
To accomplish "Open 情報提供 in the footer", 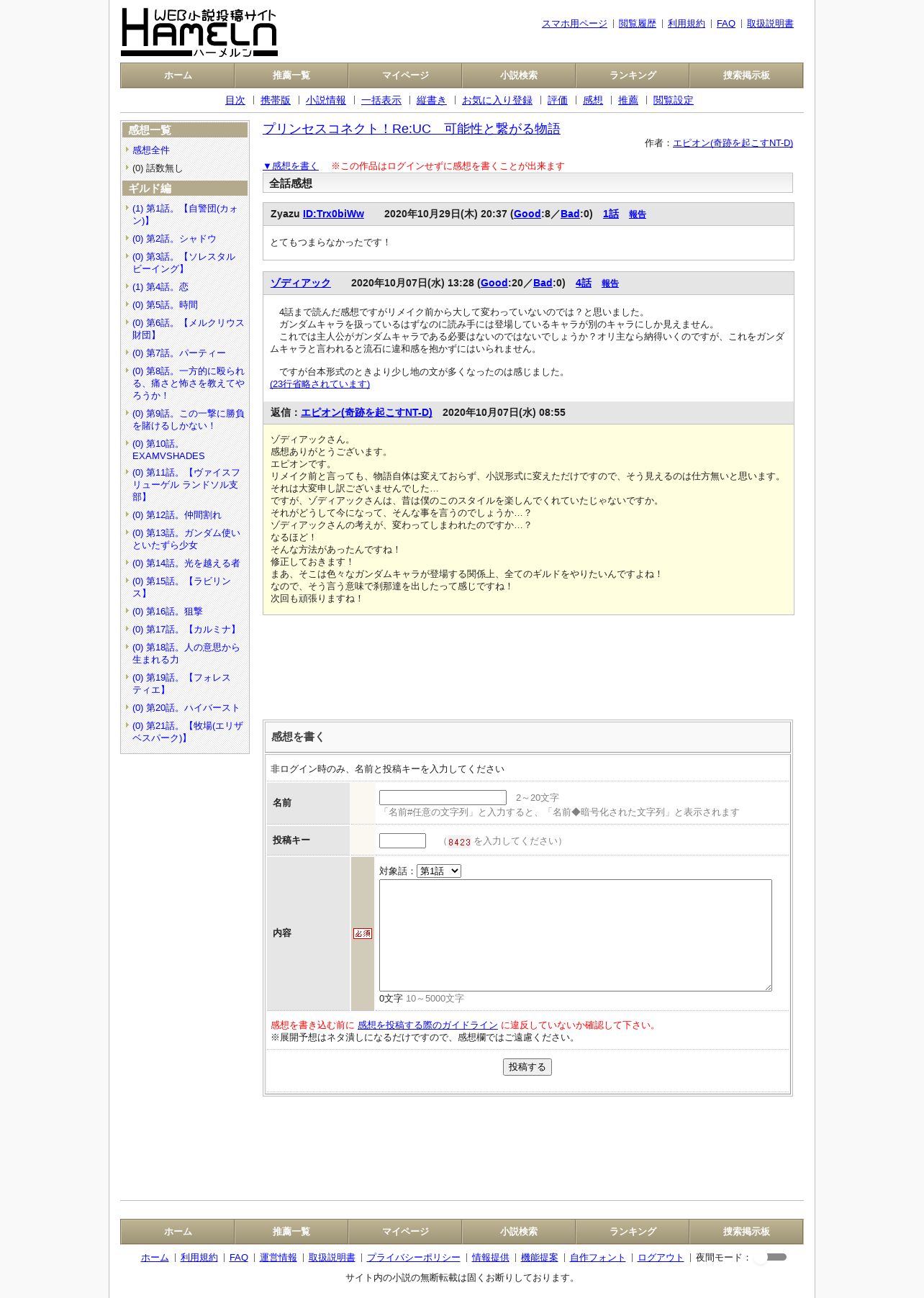I will tap(491, 1258).
